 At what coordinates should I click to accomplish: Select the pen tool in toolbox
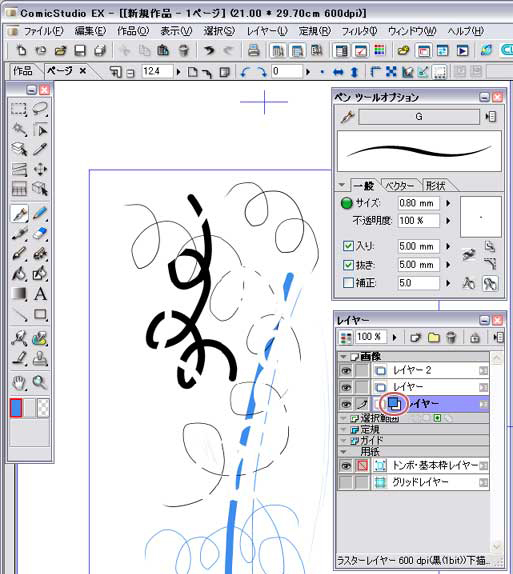19,213
